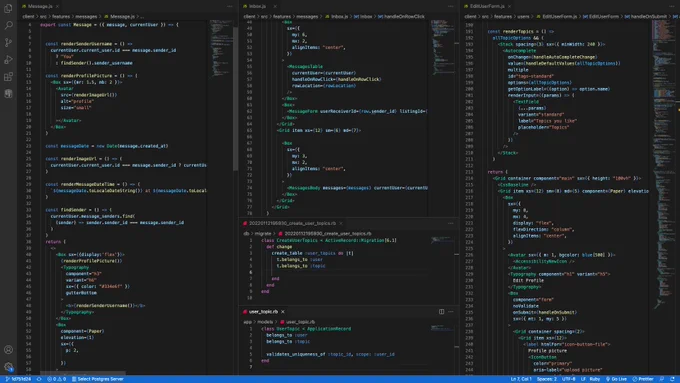This screenshot has width=680, height=383.
Task: Split the user_topic.rb editor
Action: coord(441,311)
